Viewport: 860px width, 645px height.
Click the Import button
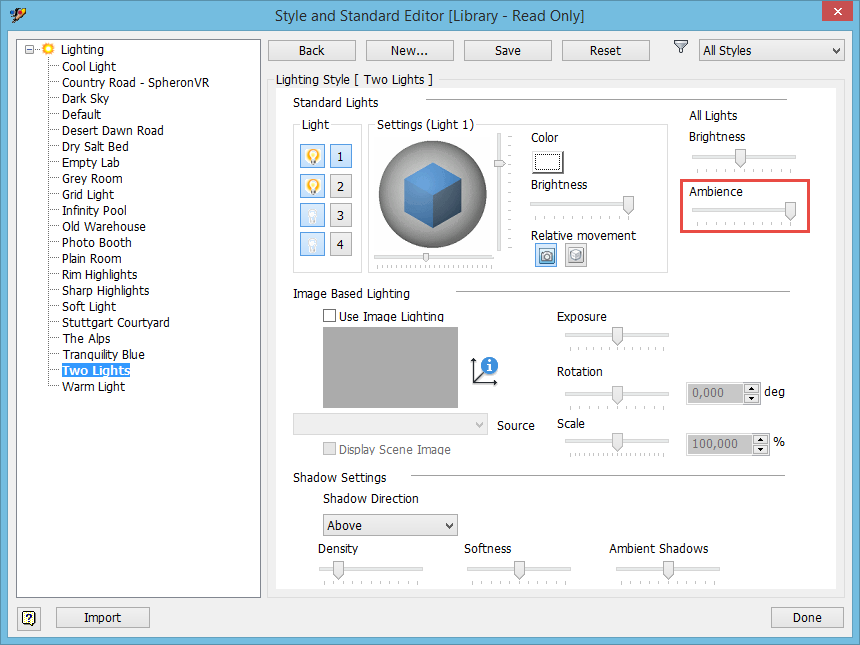point(103,618)
